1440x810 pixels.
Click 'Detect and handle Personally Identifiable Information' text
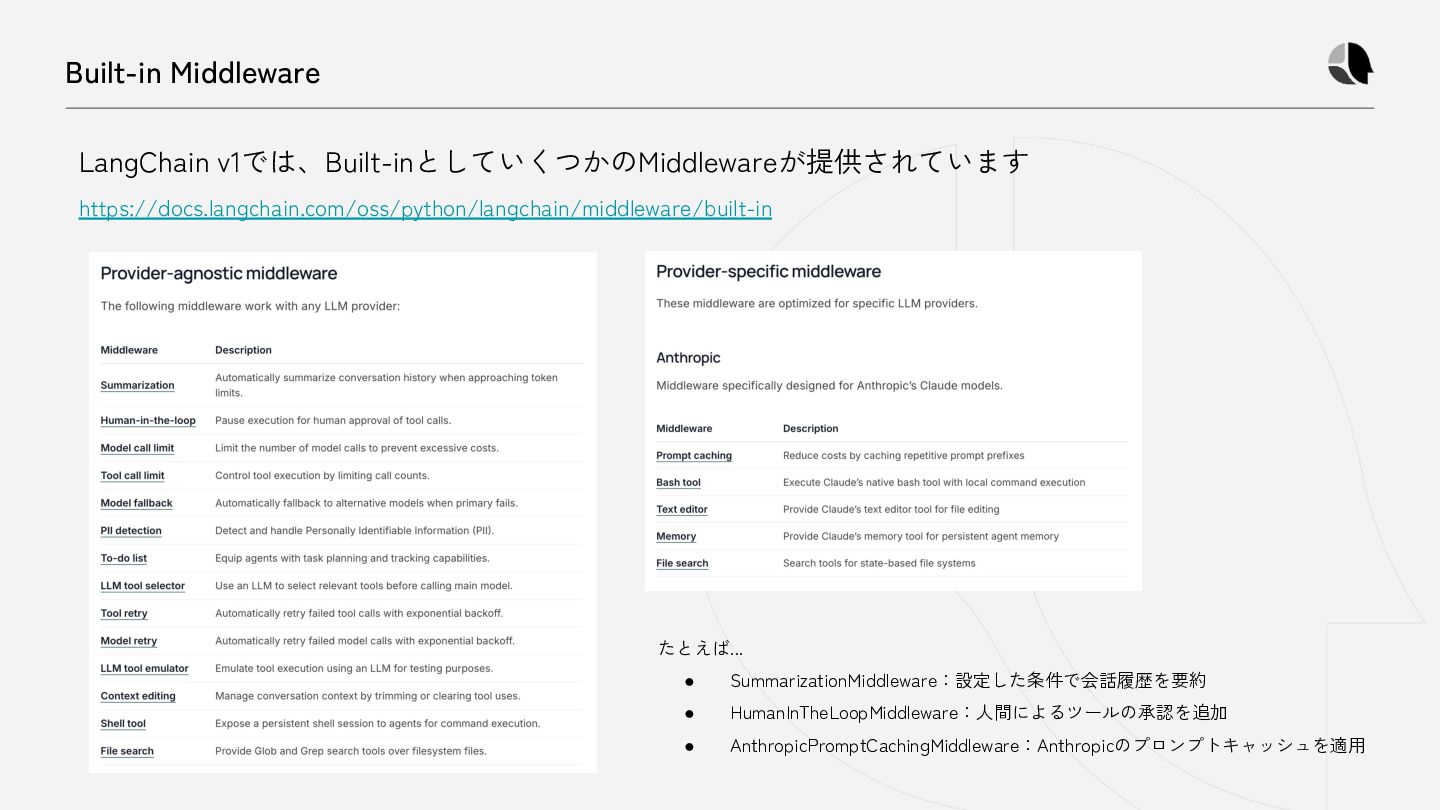(x=354, y=531)
